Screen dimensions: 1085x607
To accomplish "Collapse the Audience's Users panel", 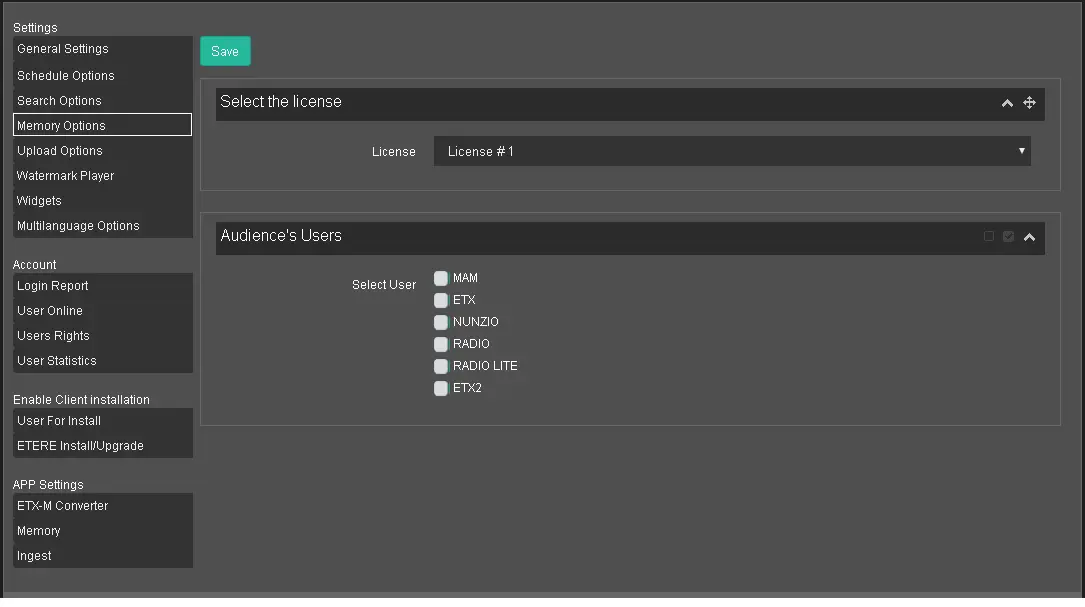I will [x=1029, y=237].
